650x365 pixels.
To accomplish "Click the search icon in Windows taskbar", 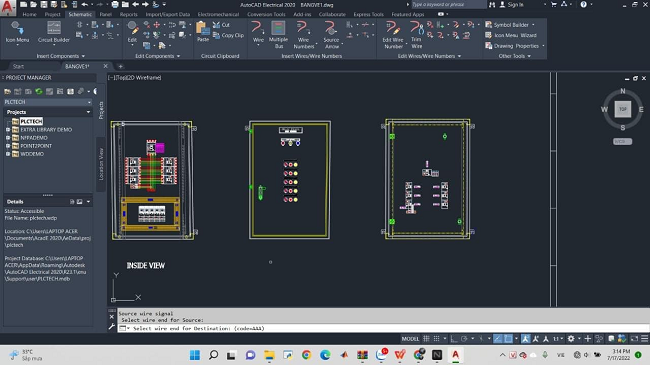I will pyautogui.click(x=213, y=355).
